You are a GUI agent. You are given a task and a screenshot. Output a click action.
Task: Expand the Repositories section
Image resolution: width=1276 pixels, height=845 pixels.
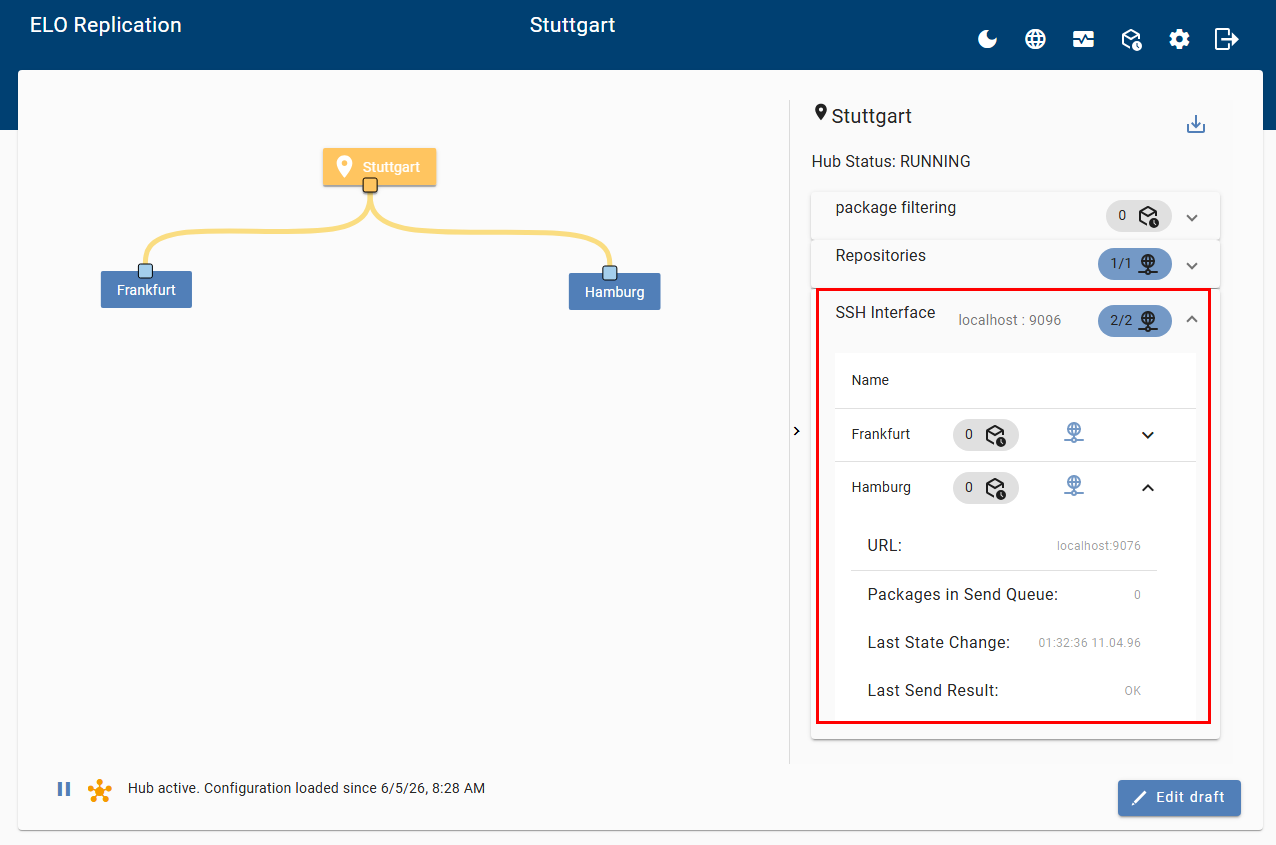pos(1191,265)
